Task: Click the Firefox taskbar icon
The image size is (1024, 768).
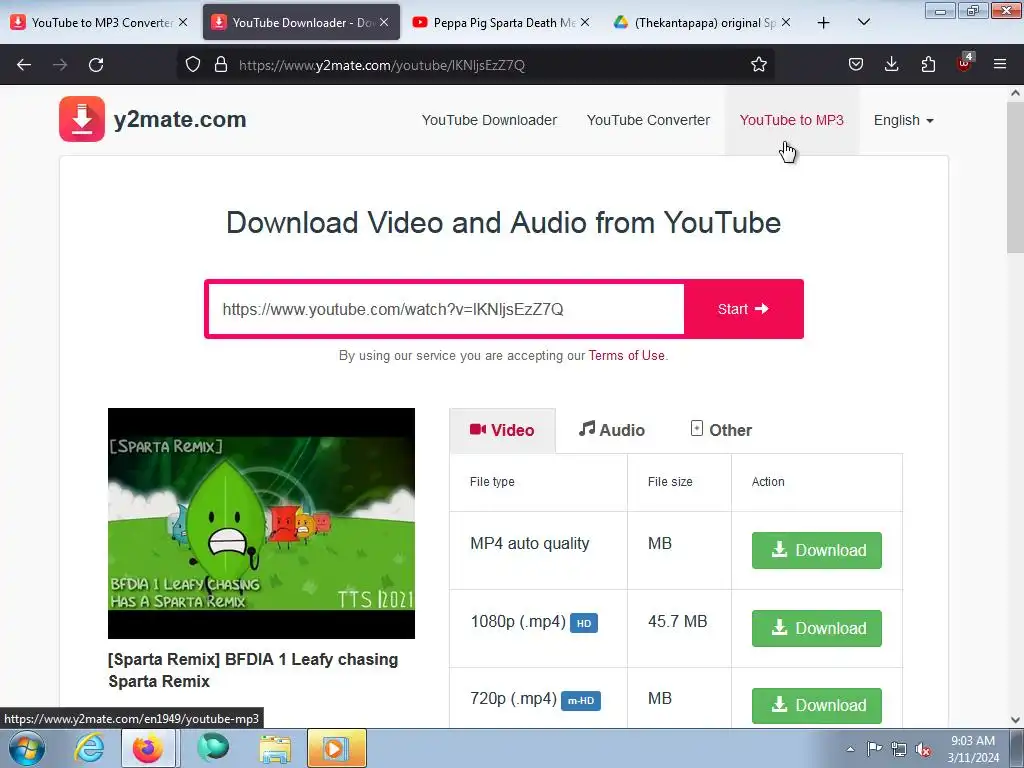Action: coord(148,748)
